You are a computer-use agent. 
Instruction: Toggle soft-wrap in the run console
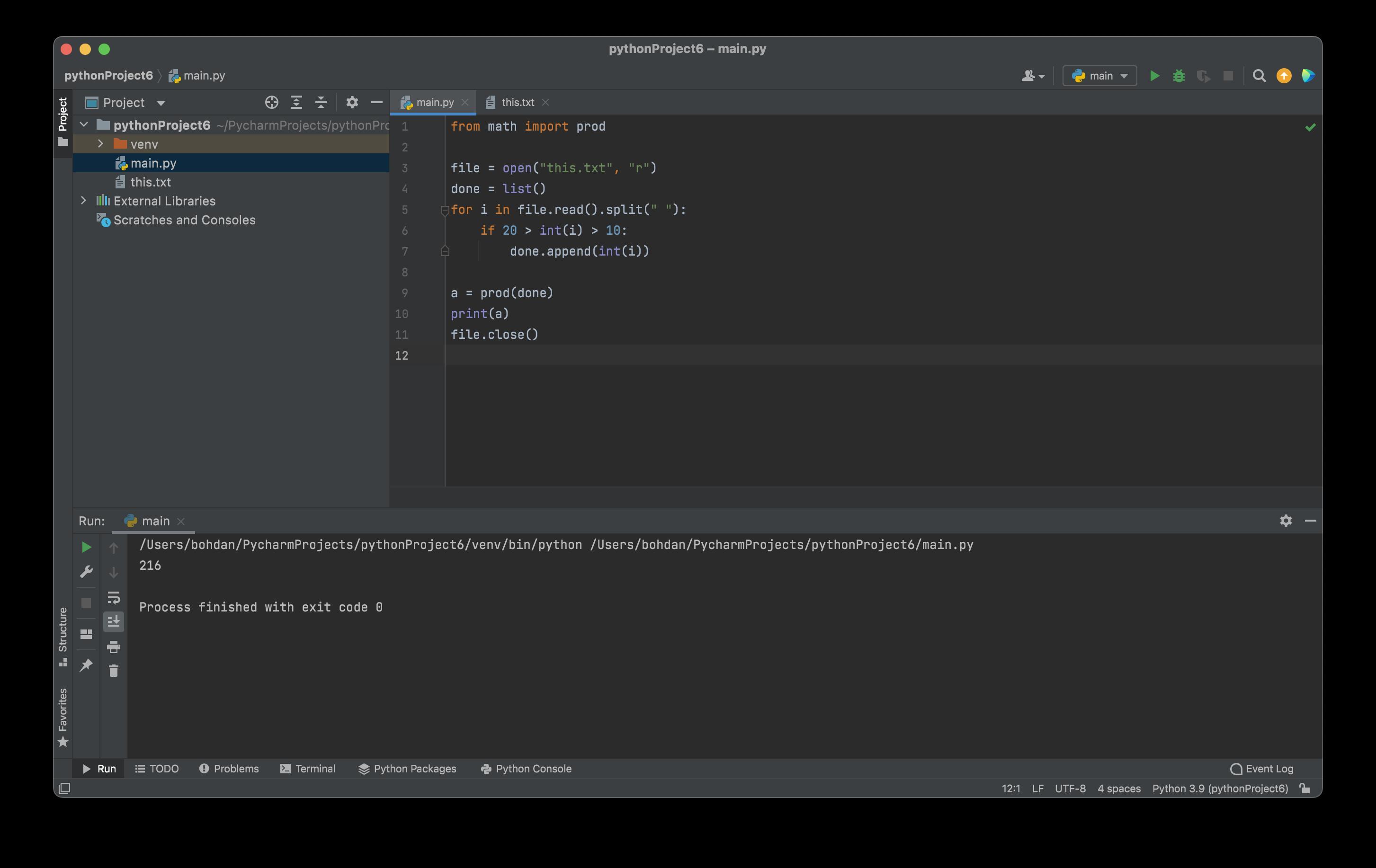click(113, 597)
